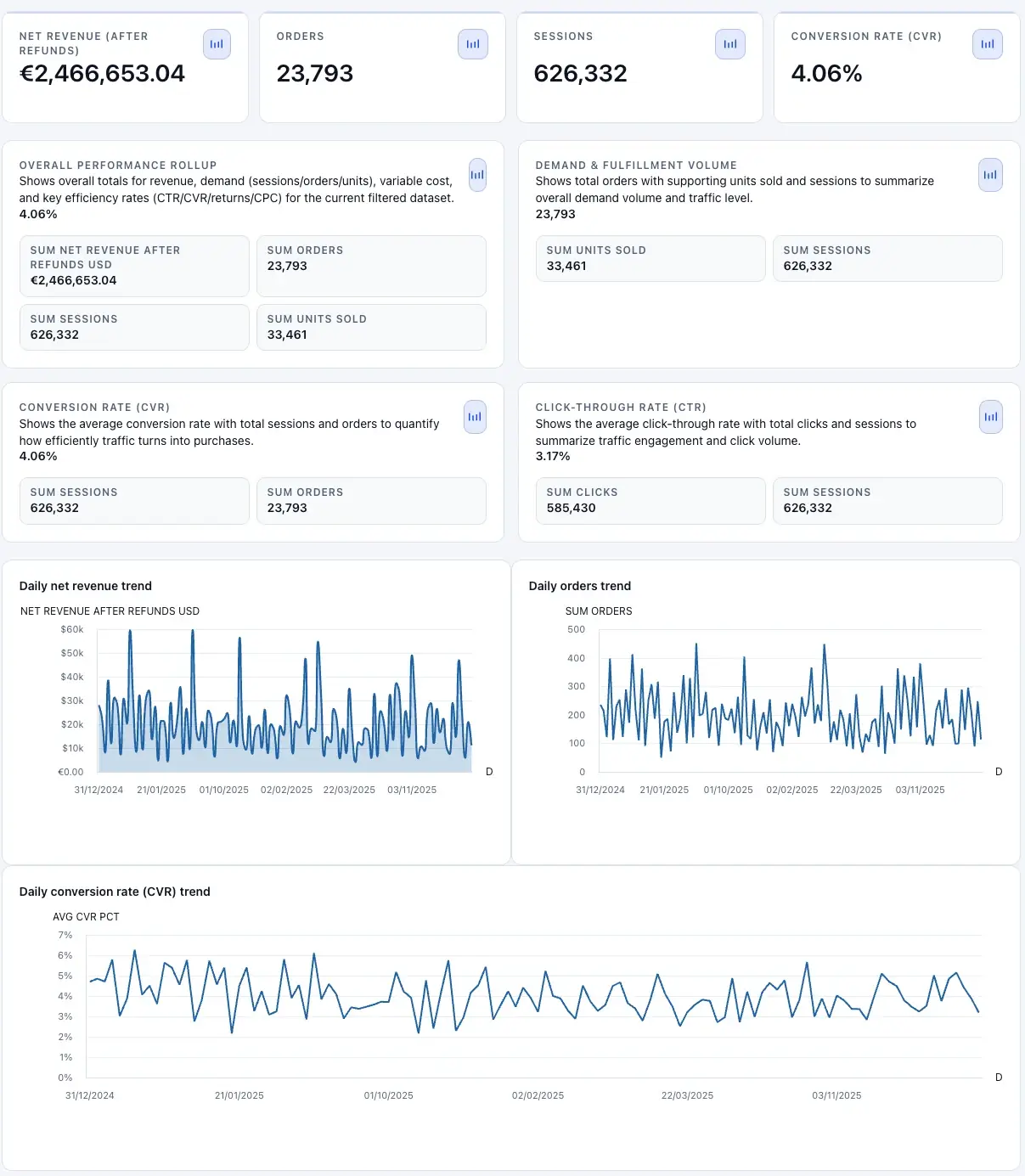Open Click-Through Rate (CTR) chart icon
1025x1176 pixels.
tap(990, 417)
